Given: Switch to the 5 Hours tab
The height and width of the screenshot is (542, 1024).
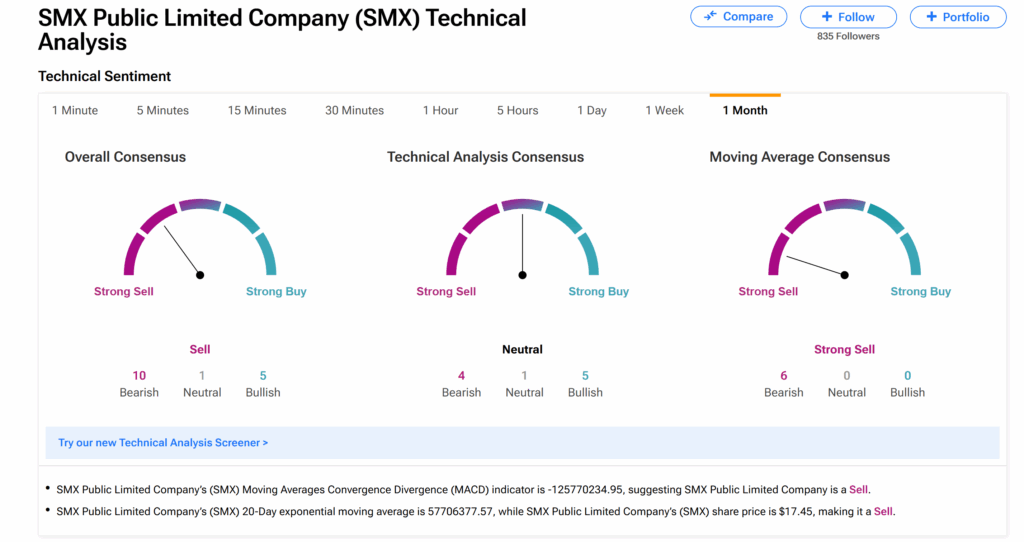Looking at the screenshot, I should (517, 110).
